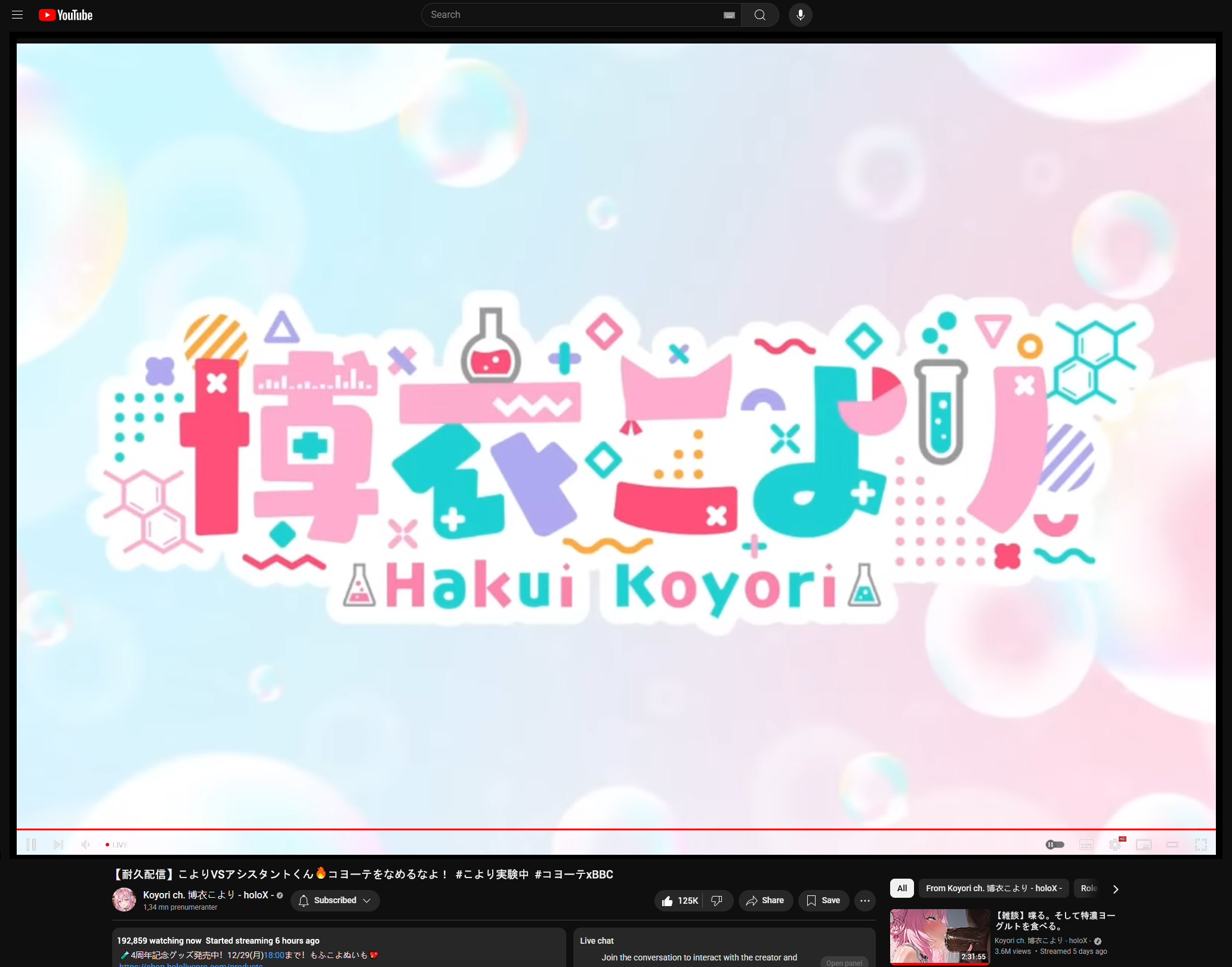This screenshot has width=1232, height=967.
Task: Click the 1,34 mn subscriber count text
Action: tap(180, 907)
